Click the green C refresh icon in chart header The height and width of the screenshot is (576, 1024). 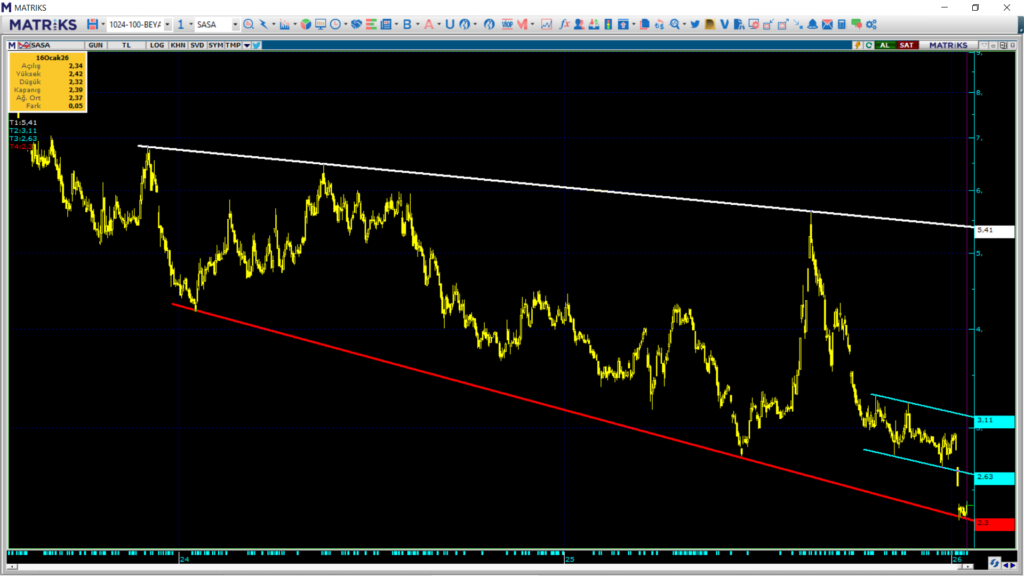869,45
